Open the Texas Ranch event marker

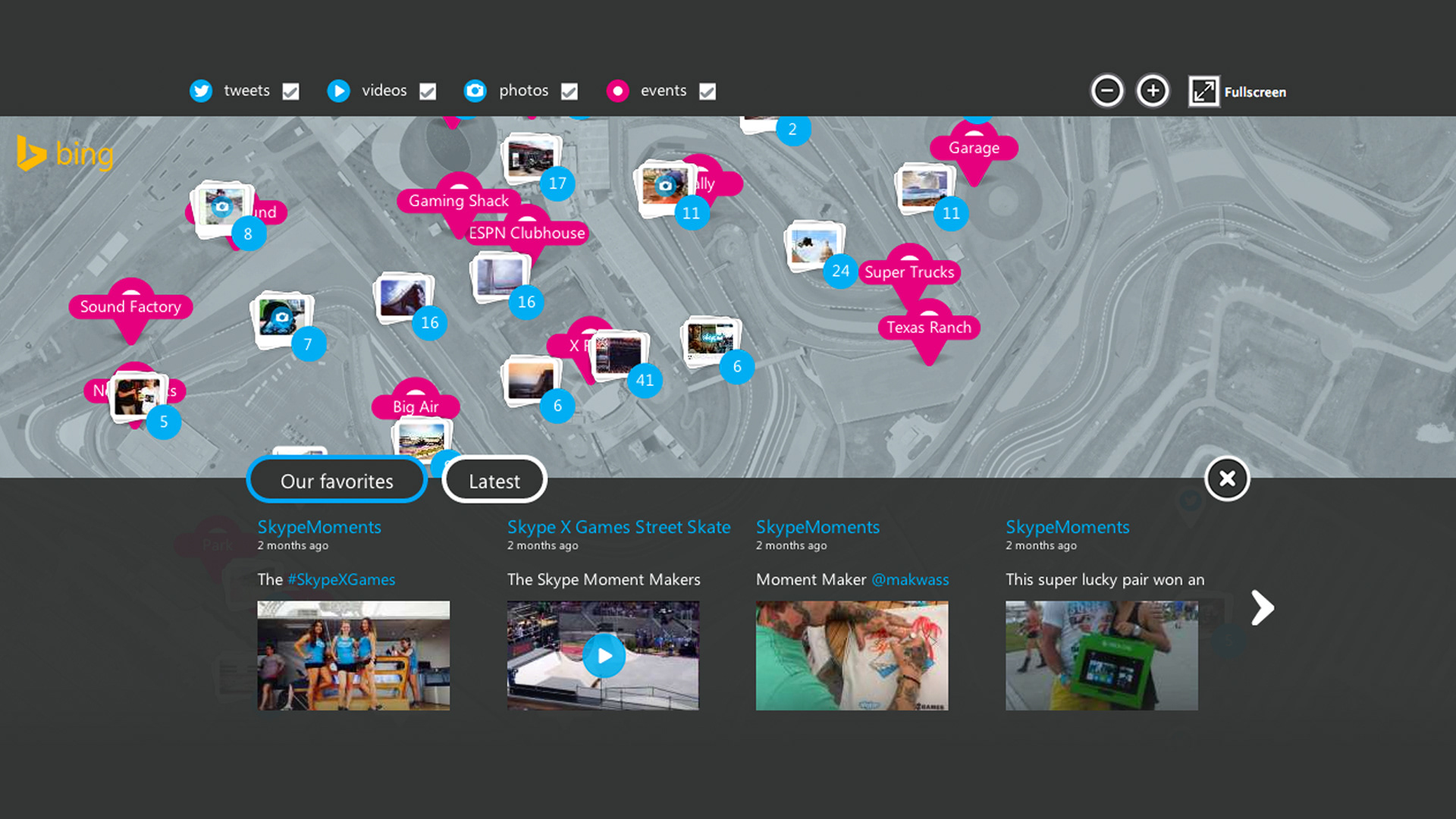click(929, 328)
